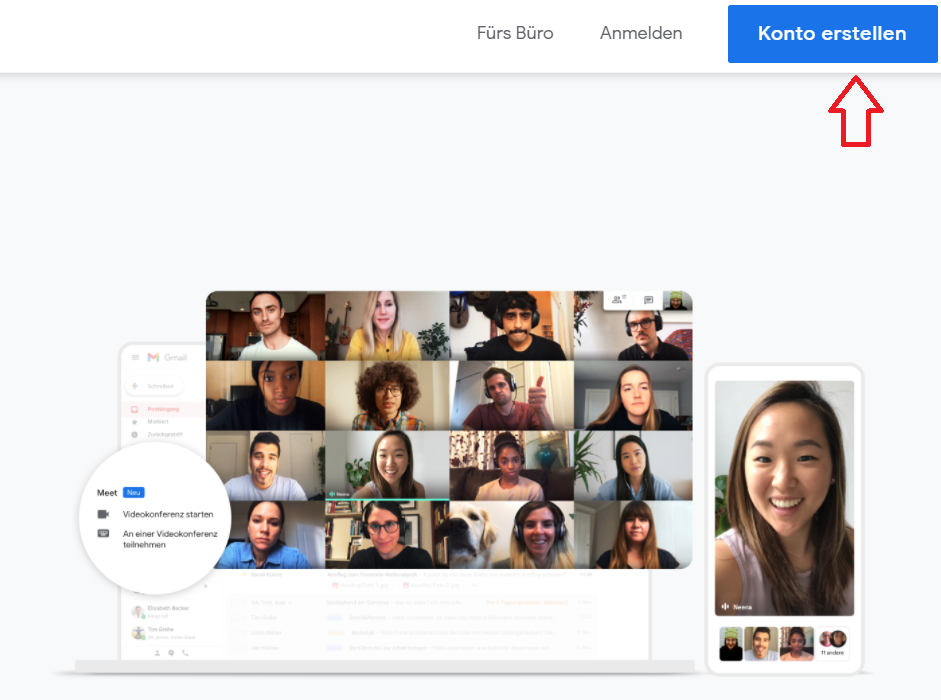Click An einer Videokonferenz teilnehmen
This screenshot has height=700, width=941.
(x=170, y=539)
